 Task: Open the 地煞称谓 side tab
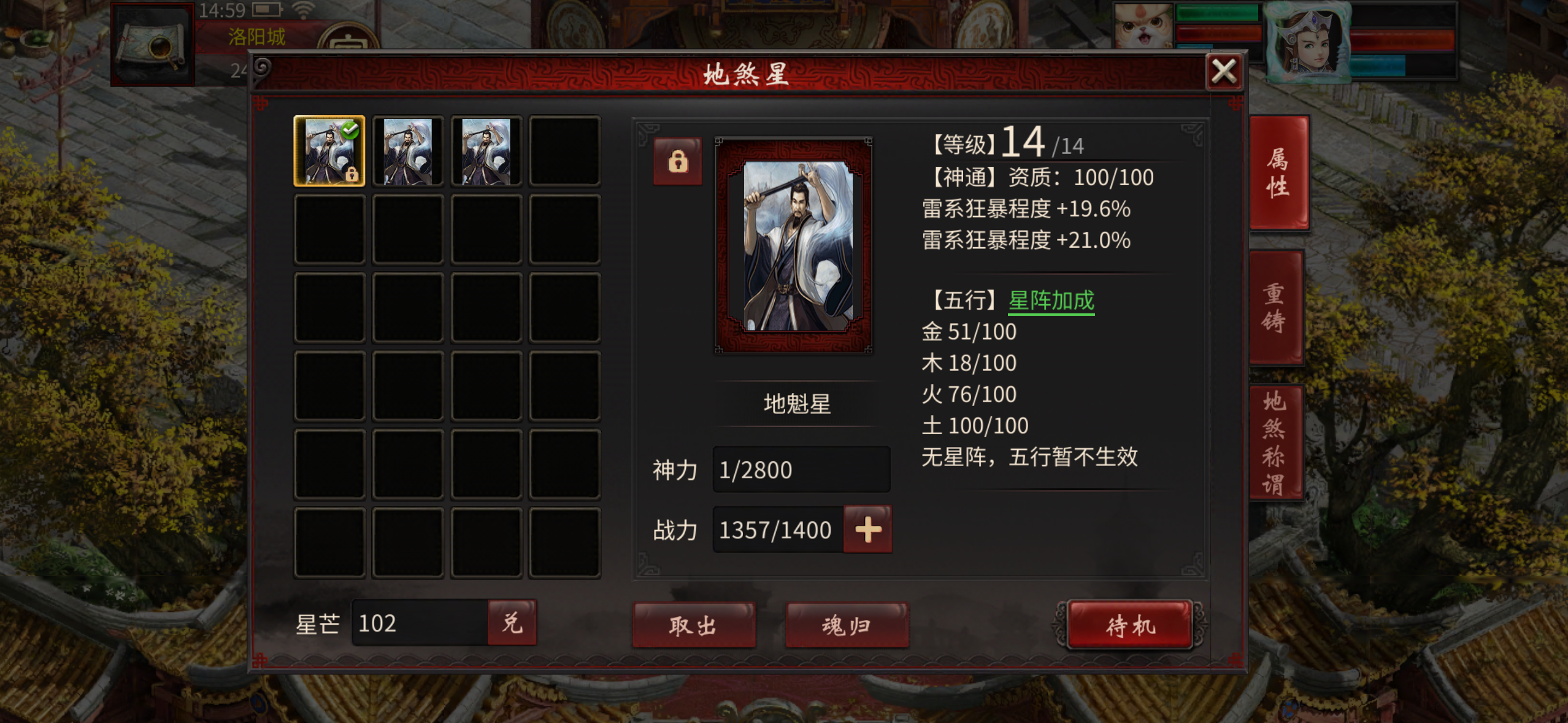coord(1275,443)
